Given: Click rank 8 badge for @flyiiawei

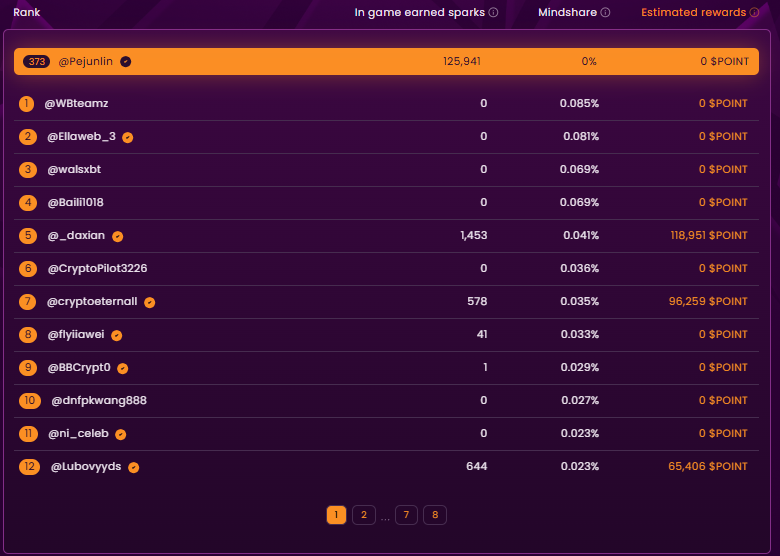Looking at the screenshot, I should tap(28, 335).
